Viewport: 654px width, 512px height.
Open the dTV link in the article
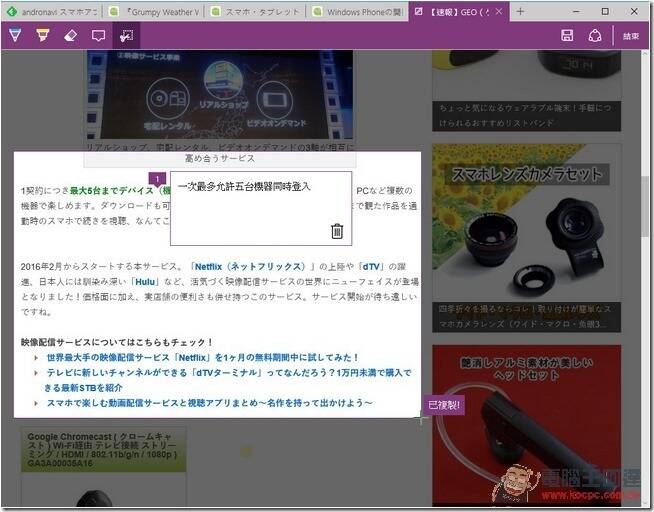point(370,266)
